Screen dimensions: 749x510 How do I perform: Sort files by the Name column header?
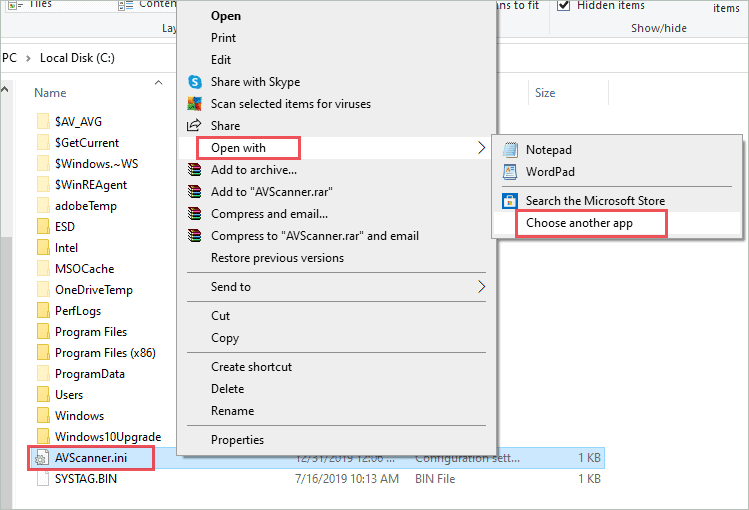pos(50,93)
